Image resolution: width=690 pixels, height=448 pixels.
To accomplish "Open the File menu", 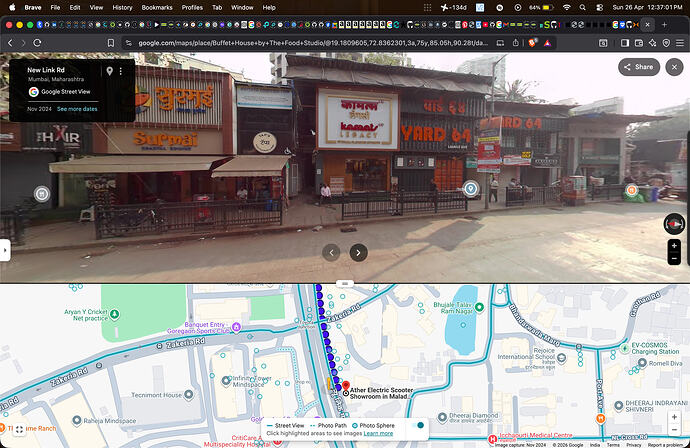I will (55, 7).
